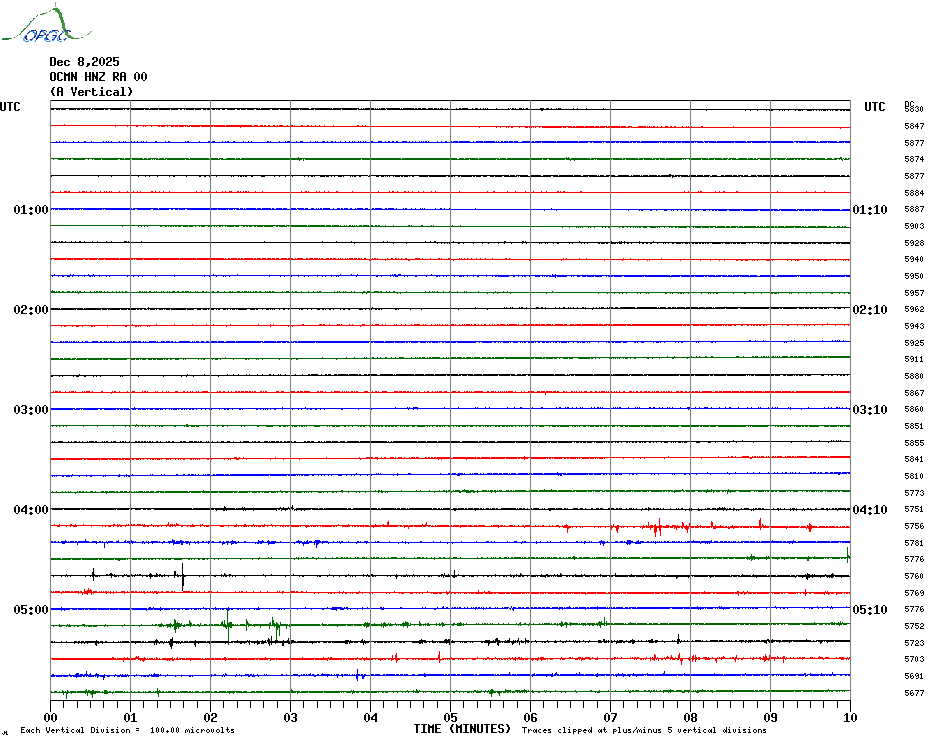
Task: Select the 03:10 time label
Action: [x=870, y=410]
